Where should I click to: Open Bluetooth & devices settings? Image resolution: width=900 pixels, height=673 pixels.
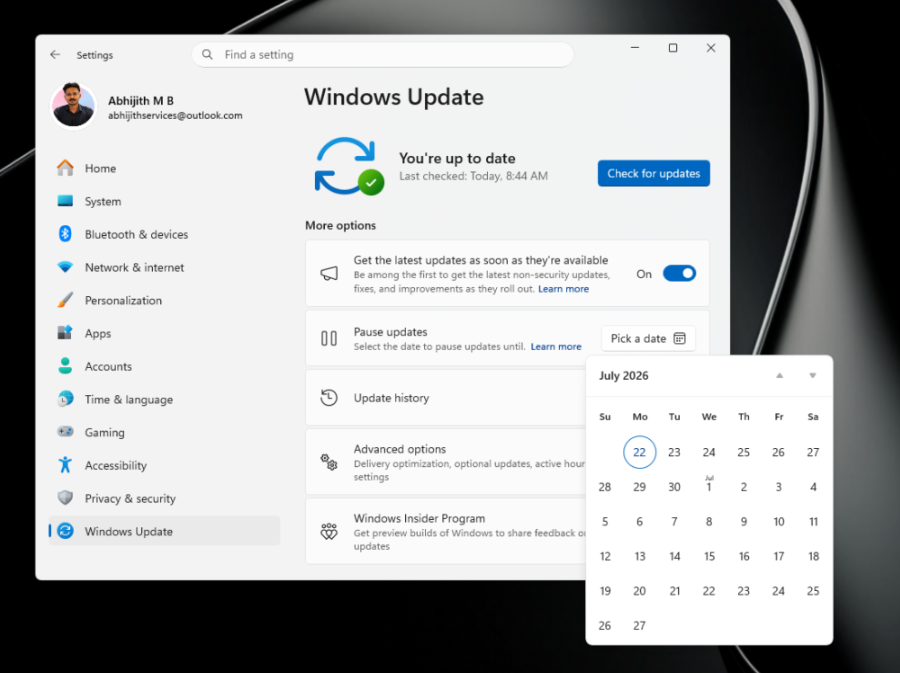tap(164, 234)
